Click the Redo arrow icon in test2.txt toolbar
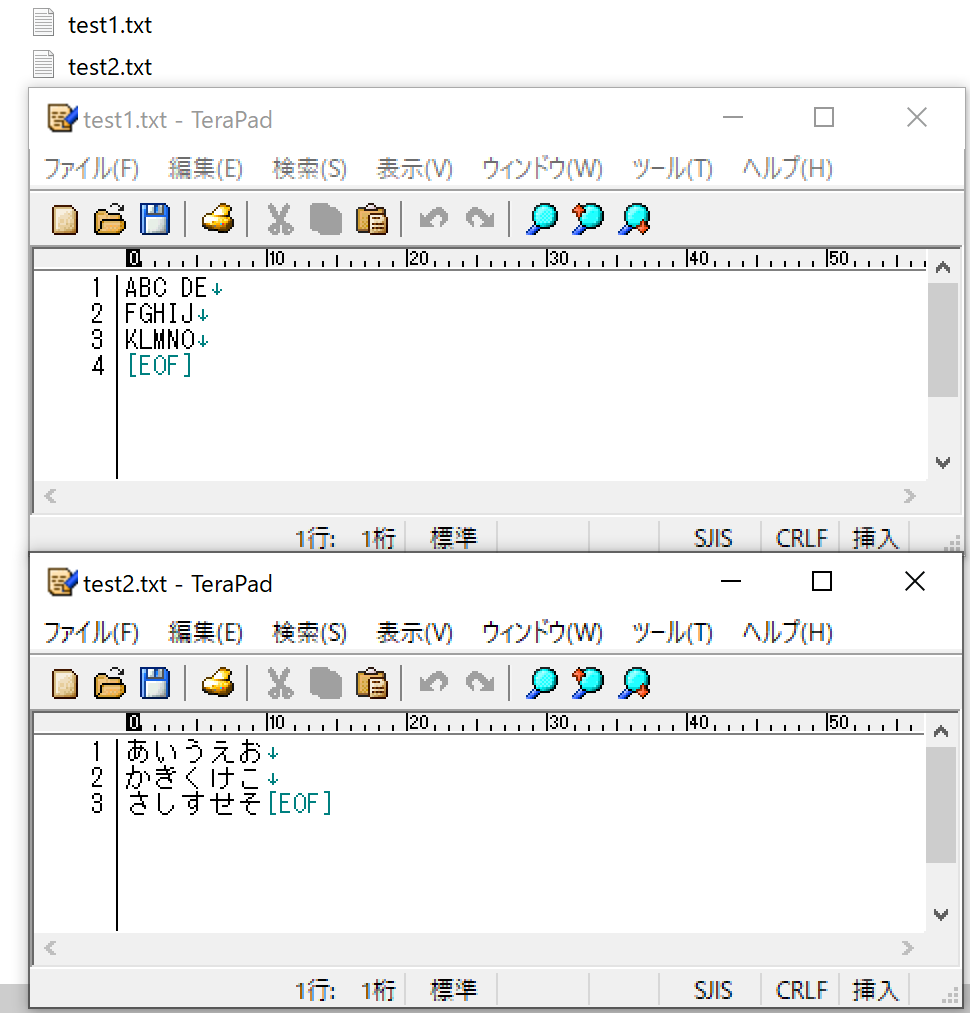This screenshot has width=970, height=1013. click(478, 683)
